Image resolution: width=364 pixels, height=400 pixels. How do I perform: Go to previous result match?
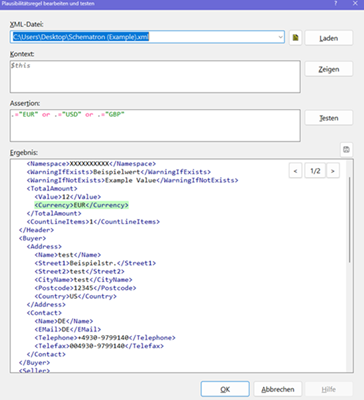pyautogui.click(x=295, y=171)
